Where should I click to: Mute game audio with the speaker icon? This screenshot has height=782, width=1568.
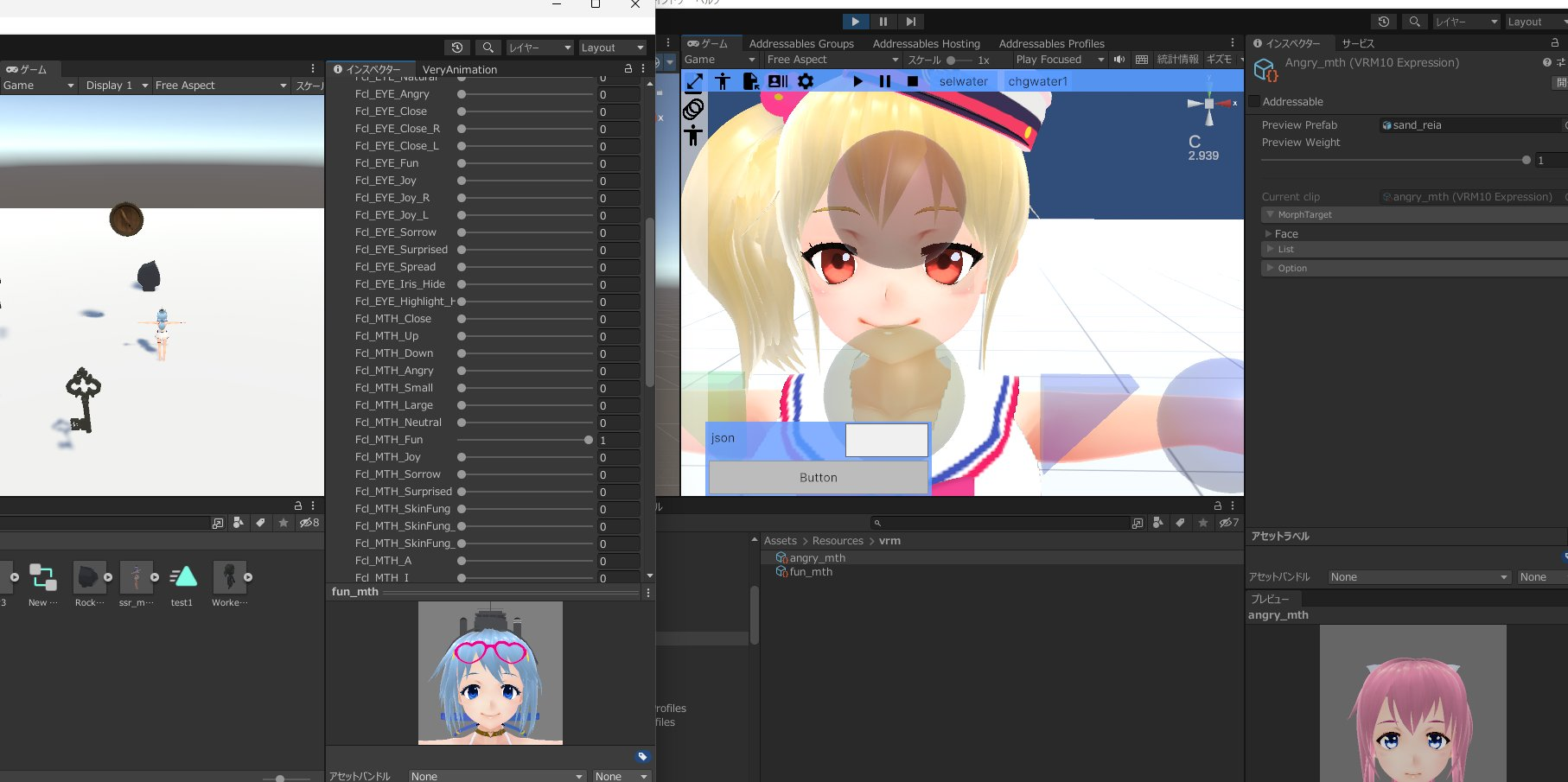pos(1119,59)
